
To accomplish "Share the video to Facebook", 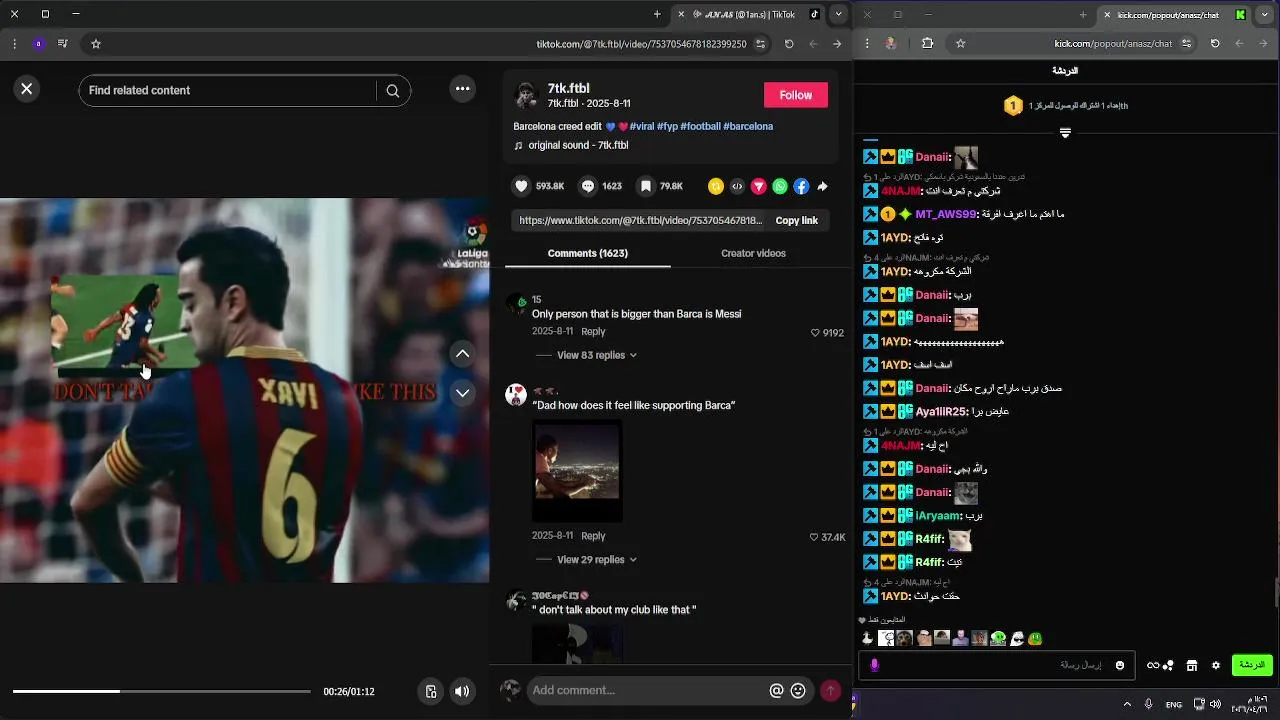I will click(801, 186).
